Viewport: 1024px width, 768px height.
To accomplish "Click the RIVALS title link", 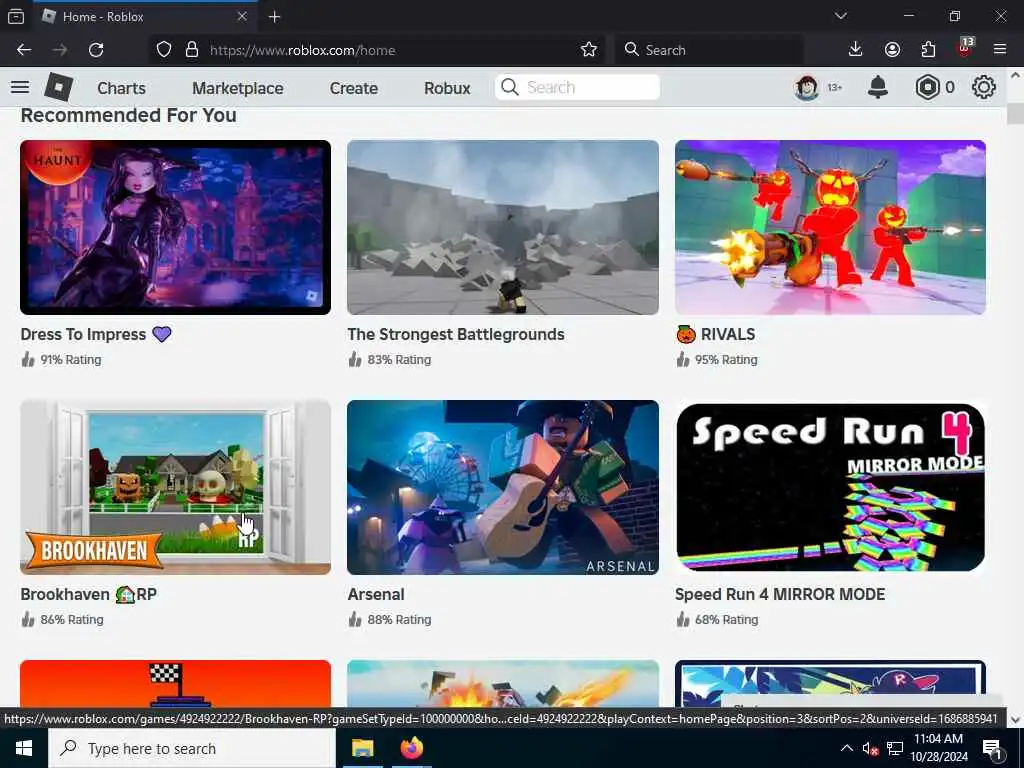I will pyautogui.click(x=716, y=334).
